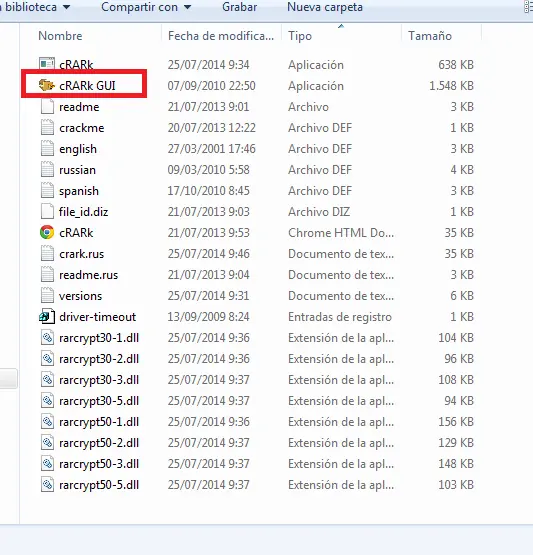Viewport: 533px width, 555px height.
Task: Click the date '07/09/2010 22:50'
Action: 212,86
